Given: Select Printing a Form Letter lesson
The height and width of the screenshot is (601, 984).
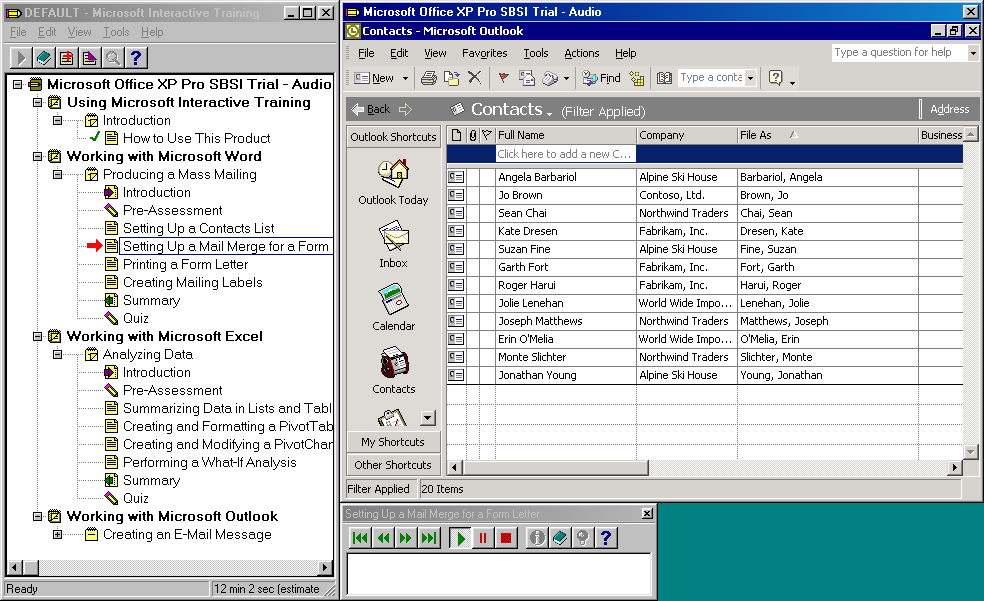Looking at the screenshot, I should [185, 264].
